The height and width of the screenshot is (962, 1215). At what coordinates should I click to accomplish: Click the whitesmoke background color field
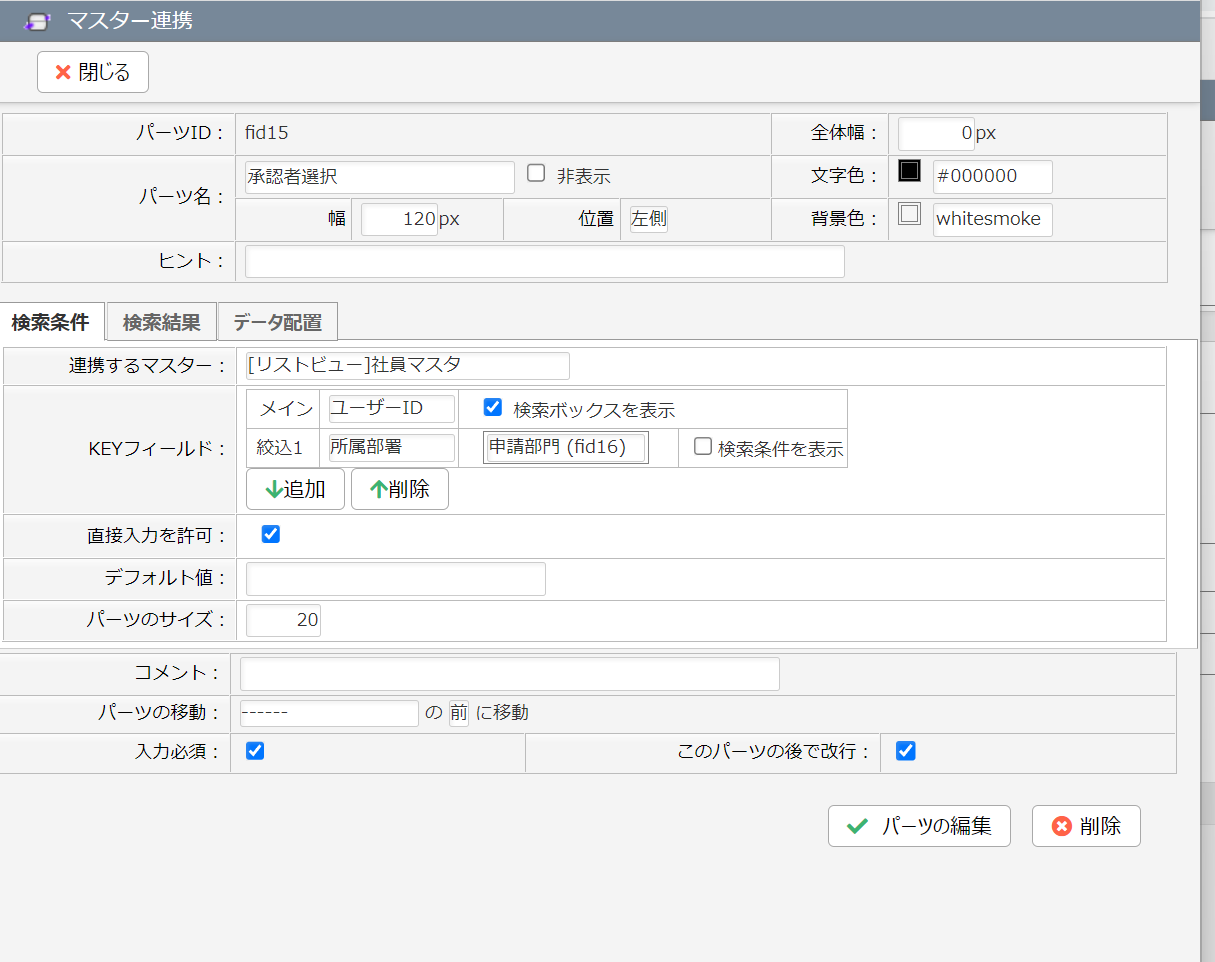click(993, 219)
